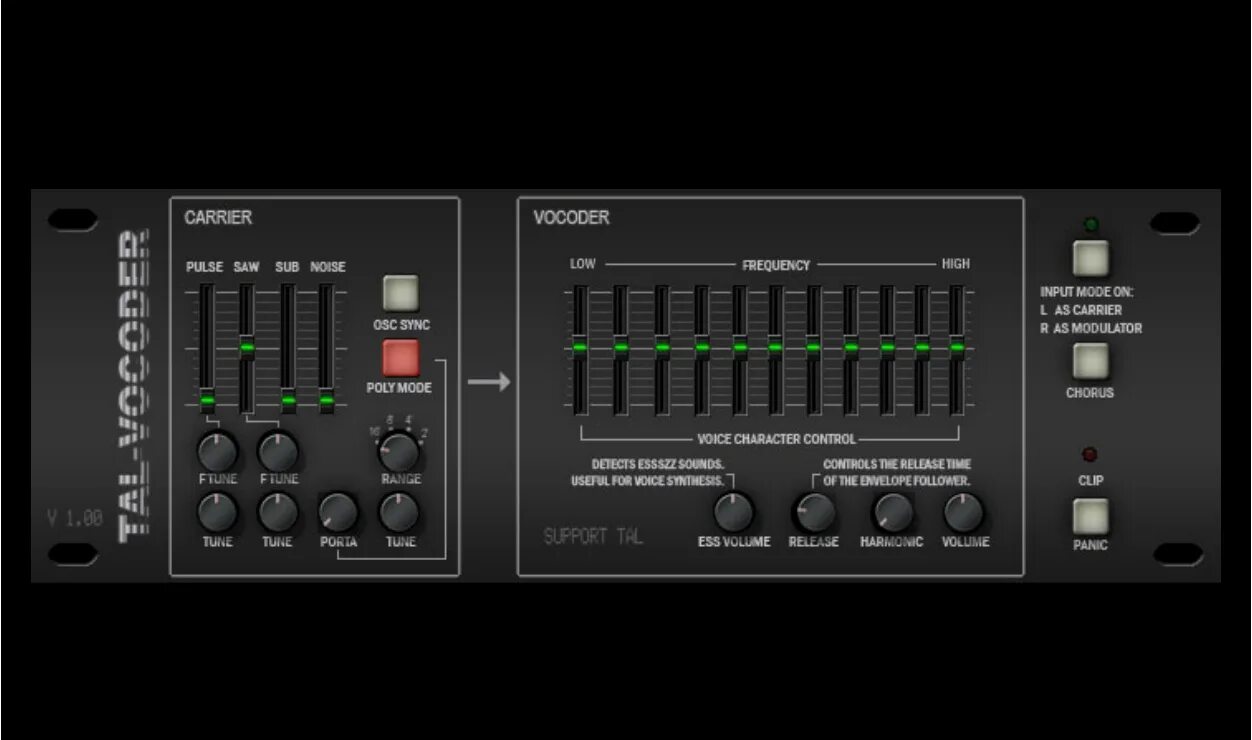Click the third vocoder band slider from LOW
This screenshot has width=1252, height=740.
(661, 348)
